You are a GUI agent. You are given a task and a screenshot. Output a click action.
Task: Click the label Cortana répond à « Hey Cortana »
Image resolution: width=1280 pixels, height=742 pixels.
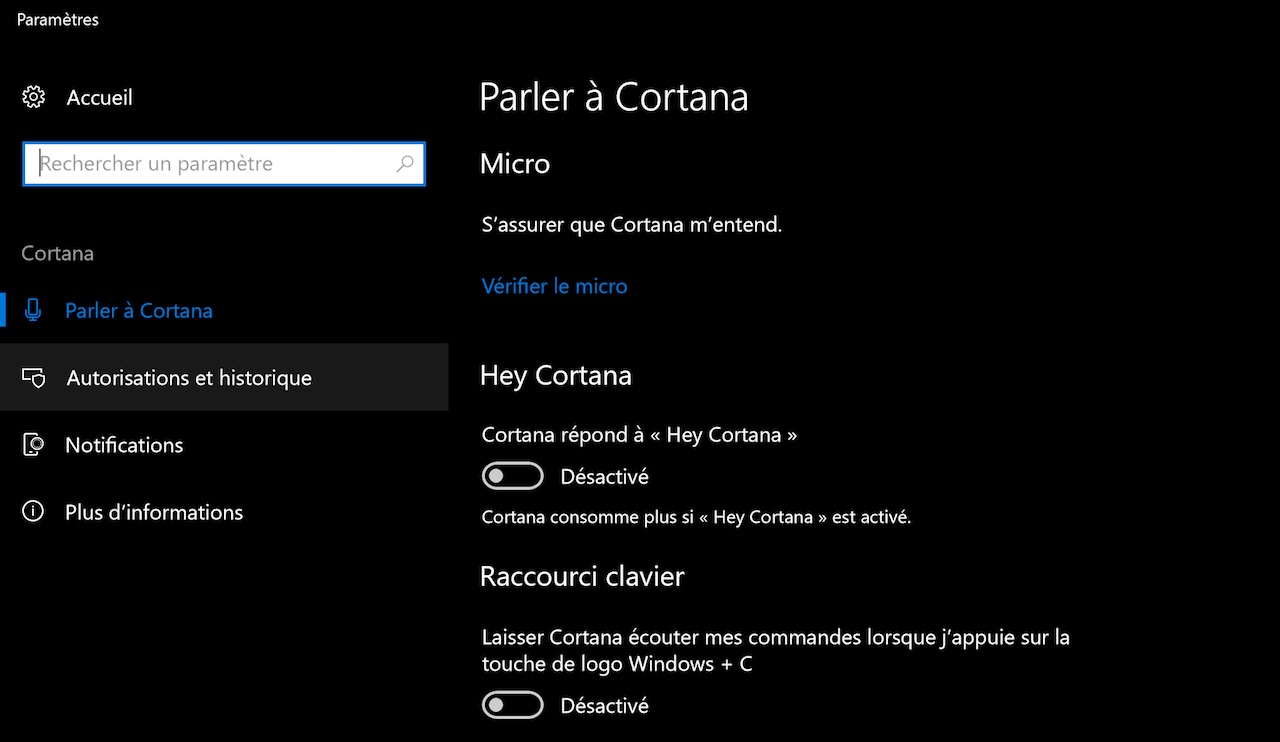click(x=640, y=435)
